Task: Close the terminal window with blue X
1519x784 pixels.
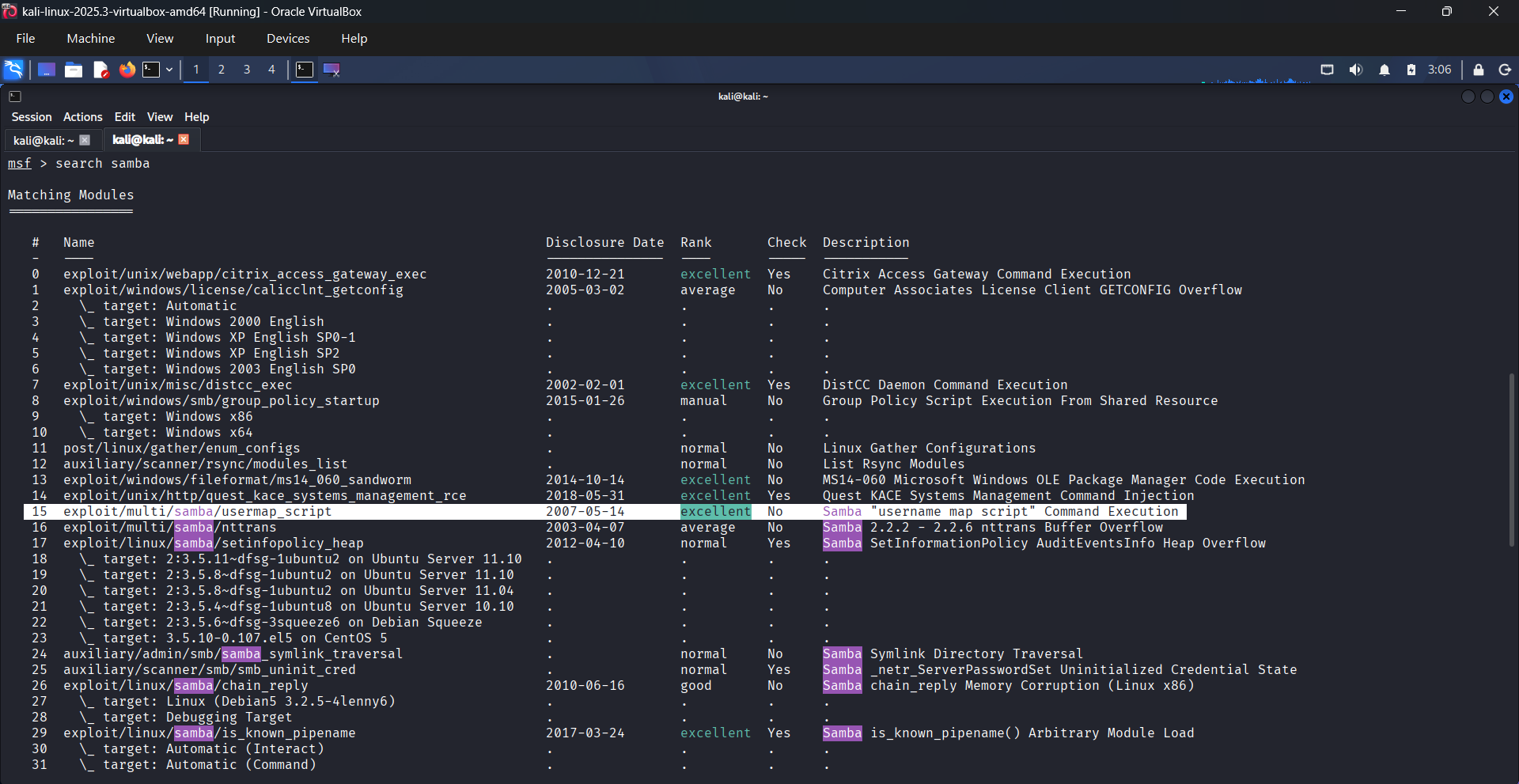Action: pos(1506,97)
